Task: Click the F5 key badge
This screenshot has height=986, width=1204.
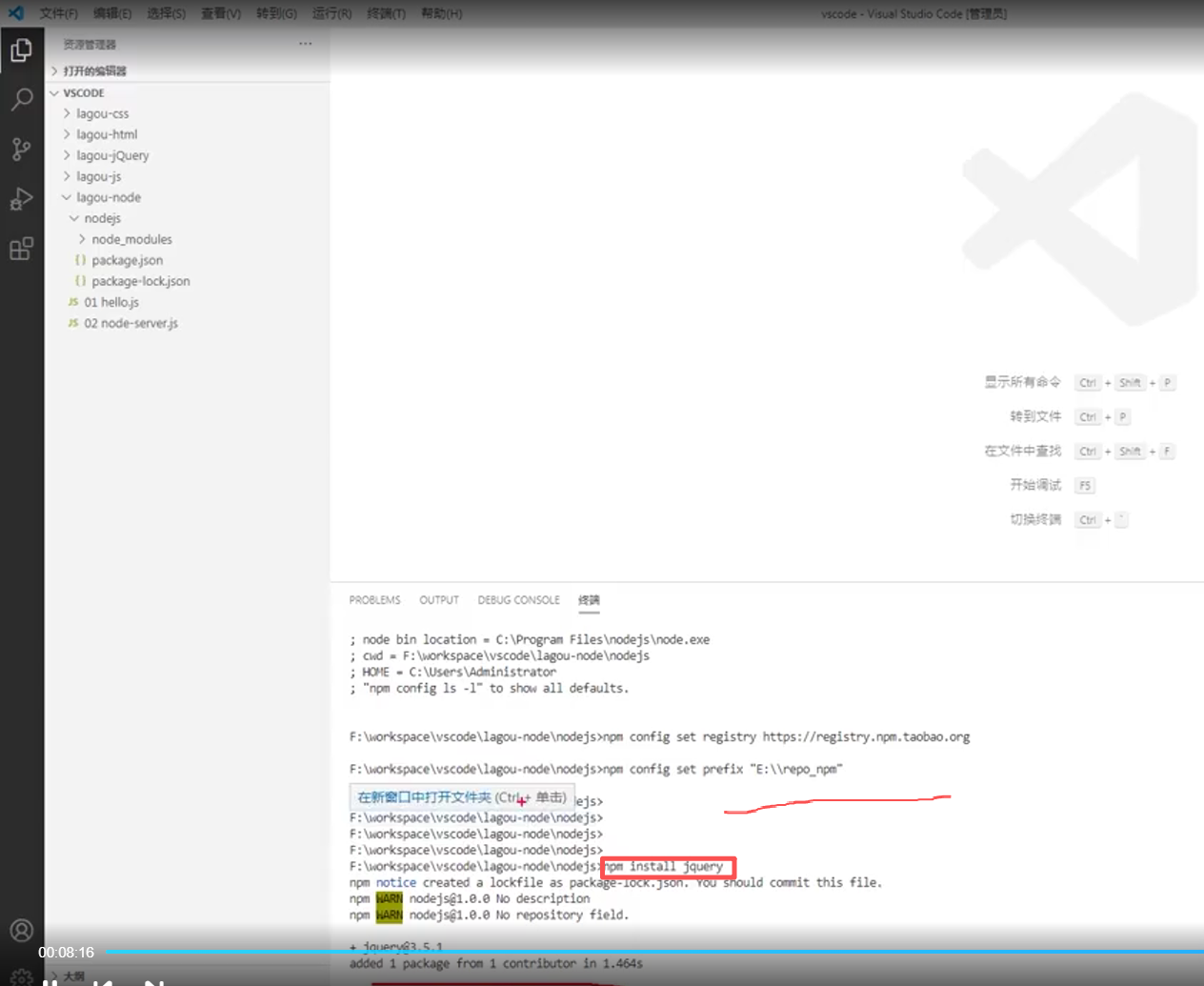Action: 1085,486
